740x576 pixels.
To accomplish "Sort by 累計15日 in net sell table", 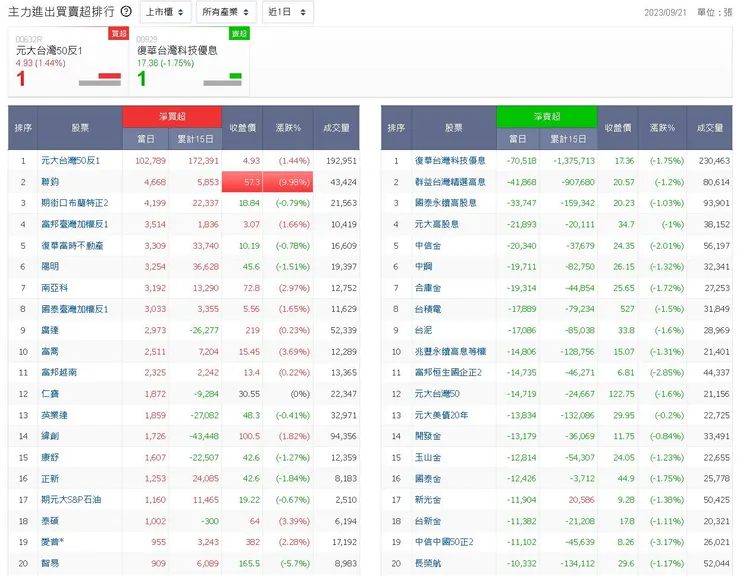I will (568, 139).
